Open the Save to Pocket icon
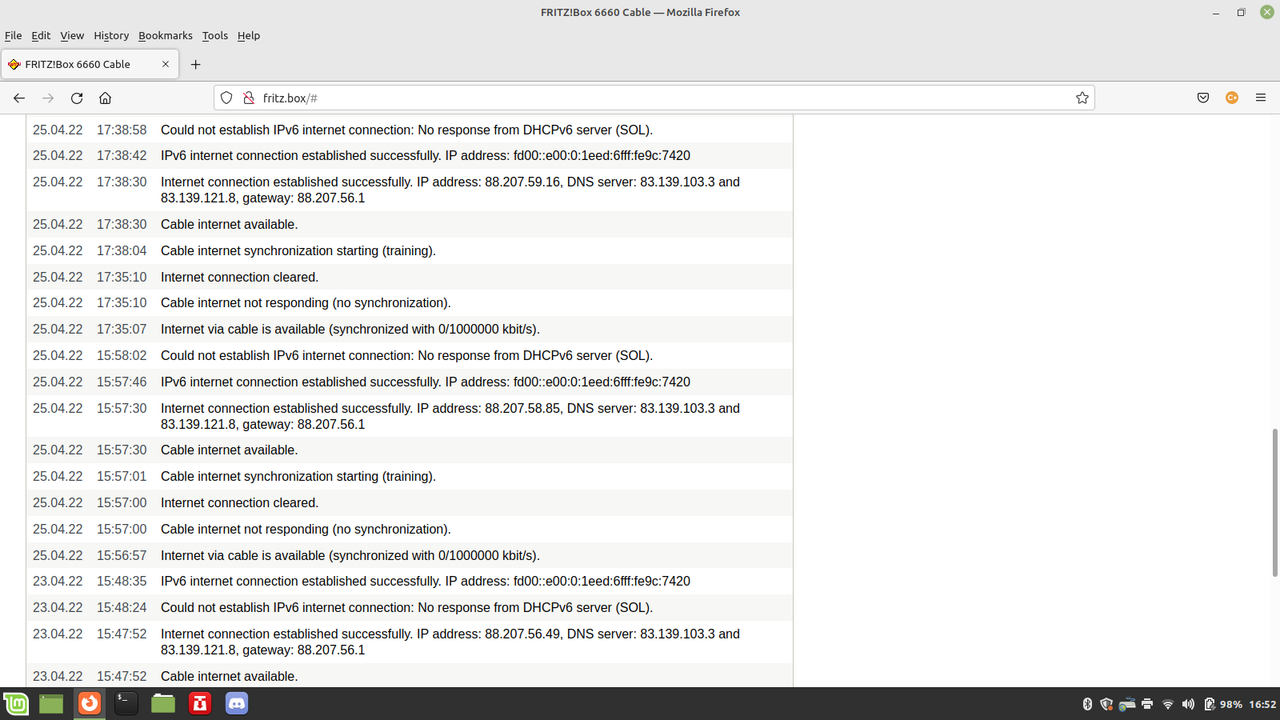1280x720 pixels. 1204,98
